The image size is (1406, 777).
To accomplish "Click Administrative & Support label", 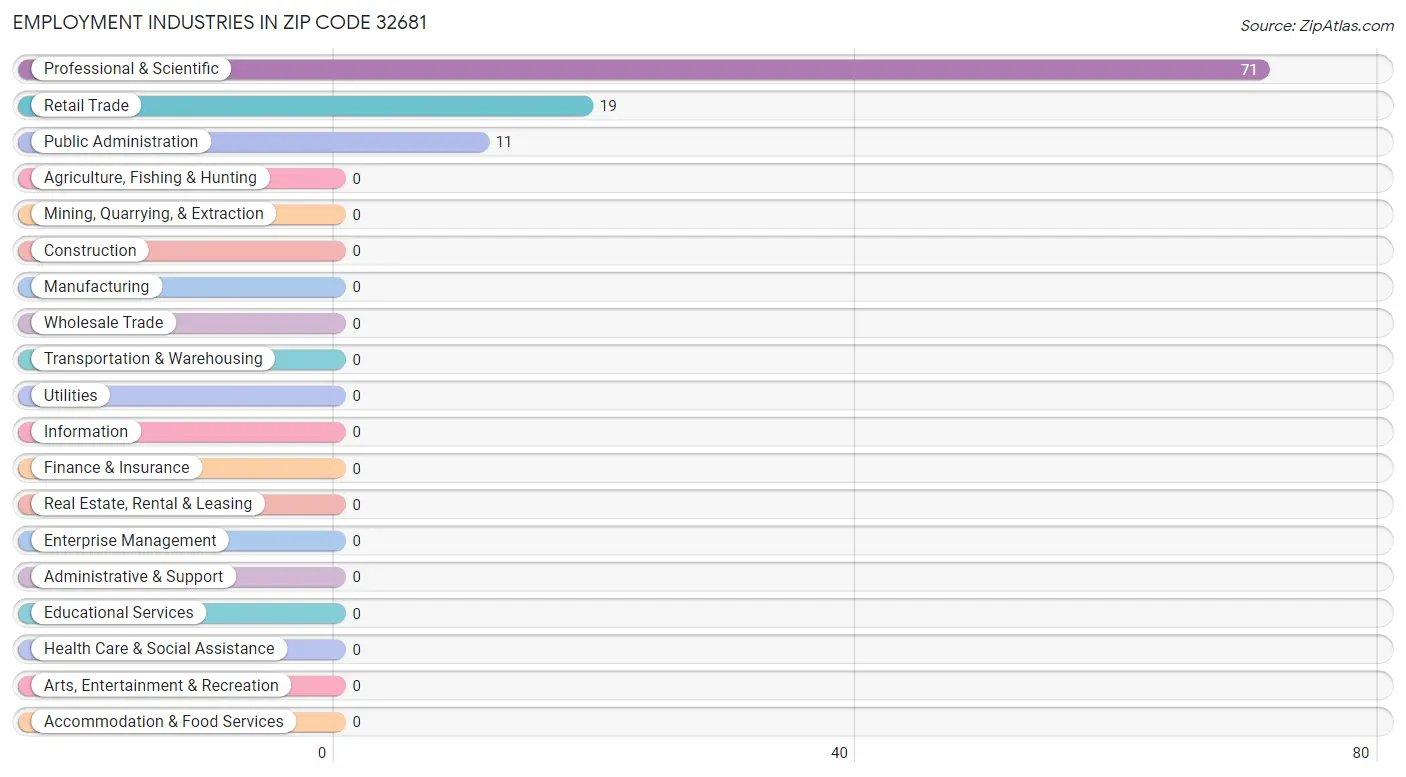I will [134, 577].
